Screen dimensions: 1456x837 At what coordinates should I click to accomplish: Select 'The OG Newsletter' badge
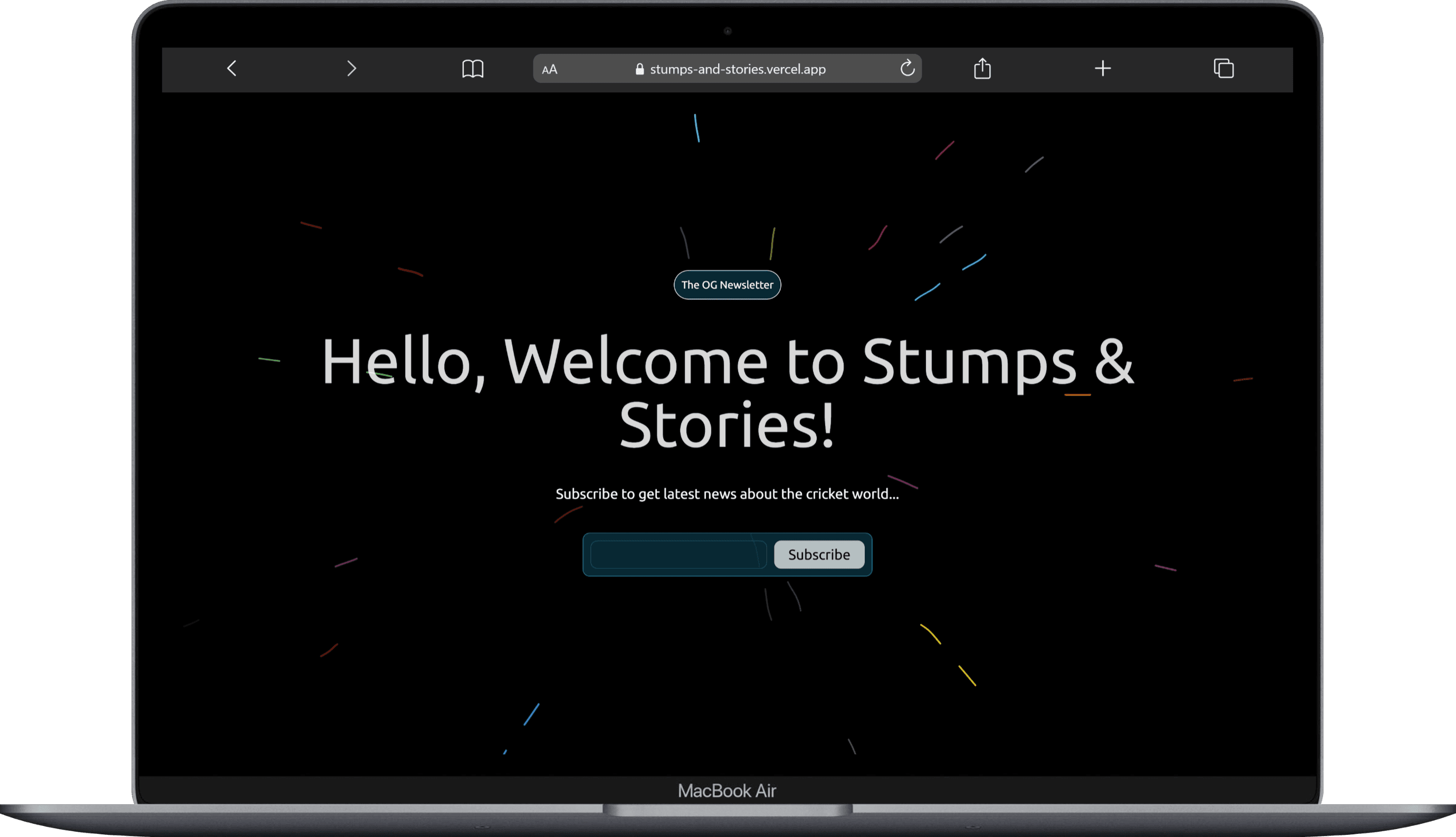(727, 284)
